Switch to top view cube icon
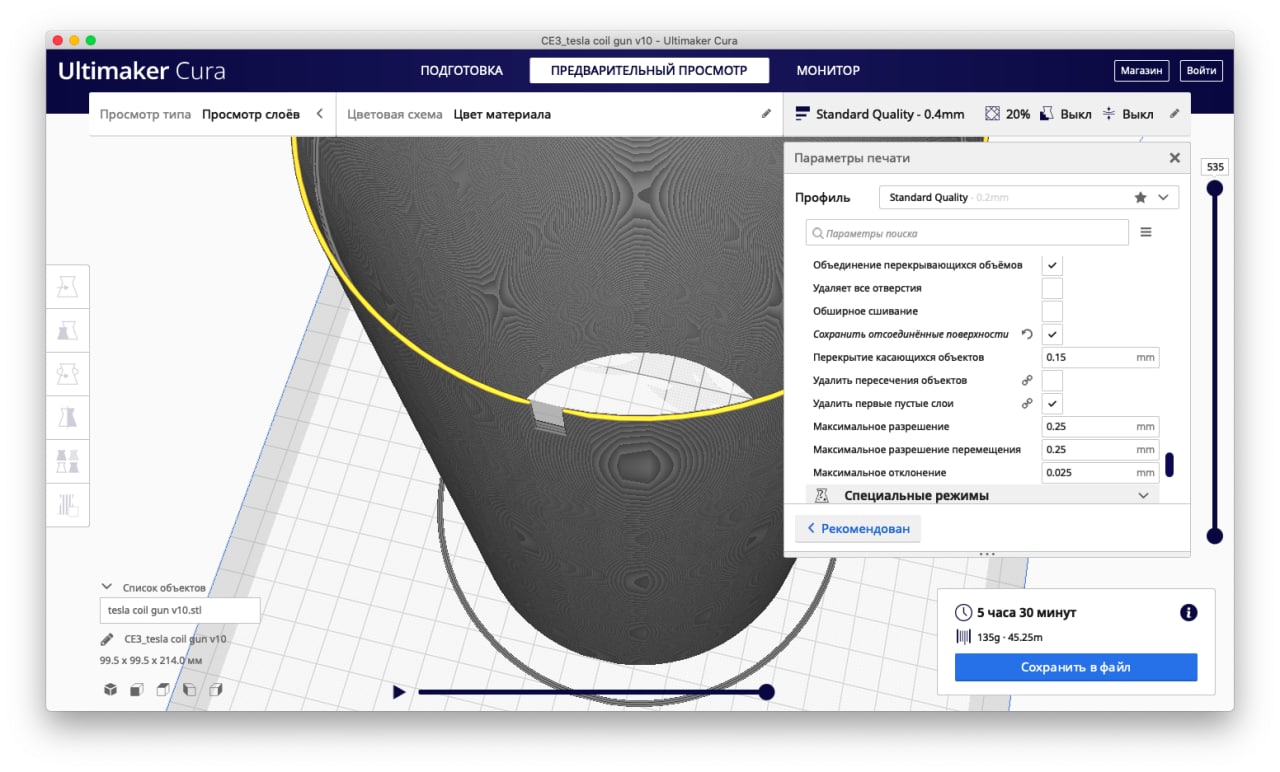Screen dimensions: 1280x772 click(x=162, y=690)
